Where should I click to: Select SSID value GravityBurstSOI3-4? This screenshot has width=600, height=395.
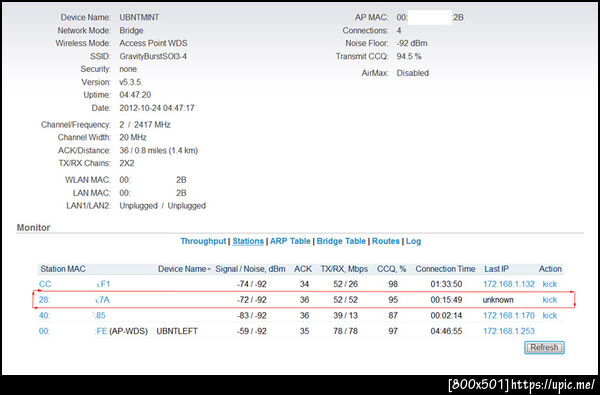[x=153, y=56]
